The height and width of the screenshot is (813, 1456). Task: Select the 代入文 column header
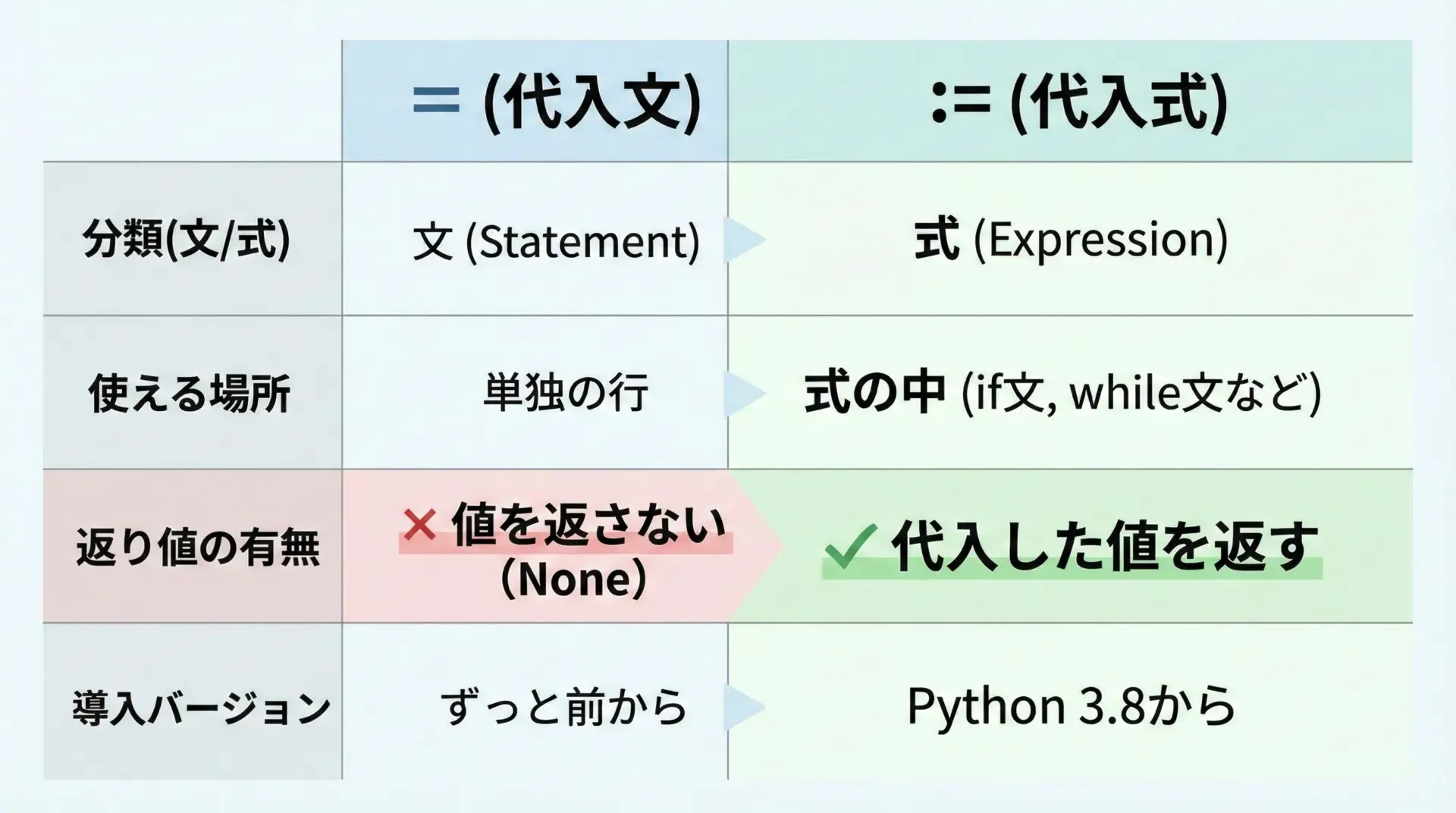(x=591, y=102)
